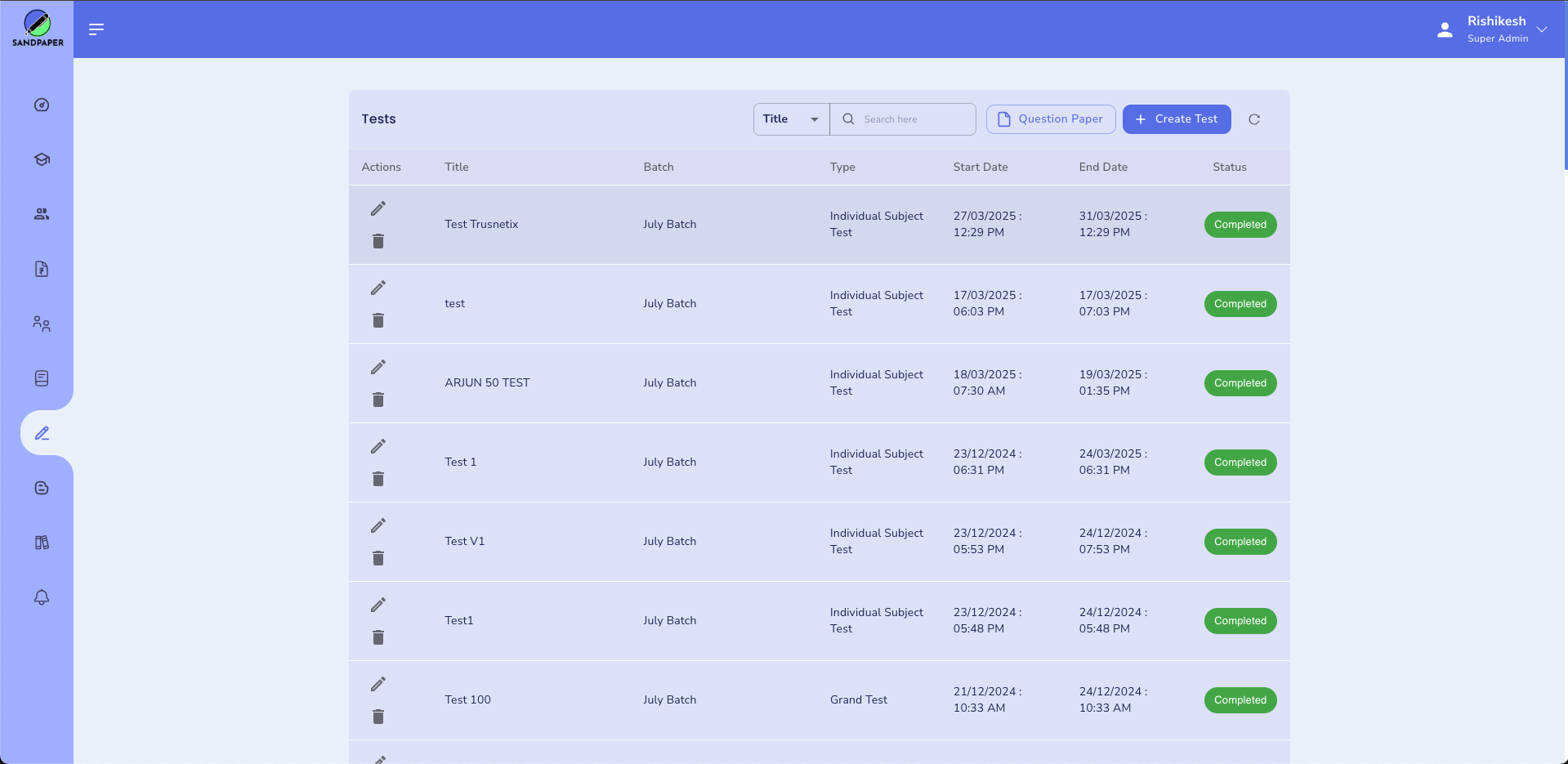The width and height of the screenshot is (1568, 764).
Task: Edit the Test Trusnetix test
Action: coord(378,208)
